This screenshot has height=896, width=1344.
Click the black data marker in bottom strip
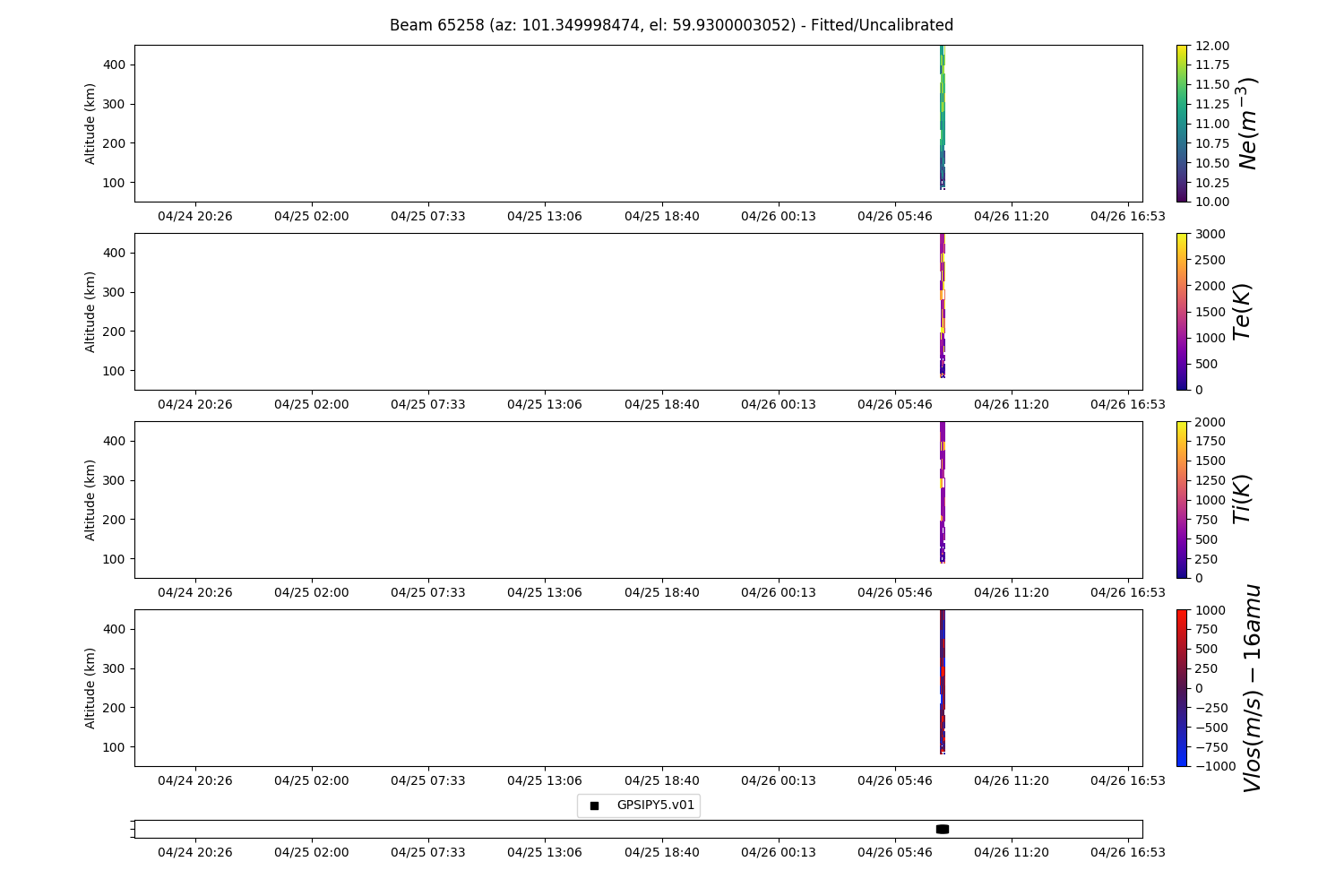tap(943, 829)
